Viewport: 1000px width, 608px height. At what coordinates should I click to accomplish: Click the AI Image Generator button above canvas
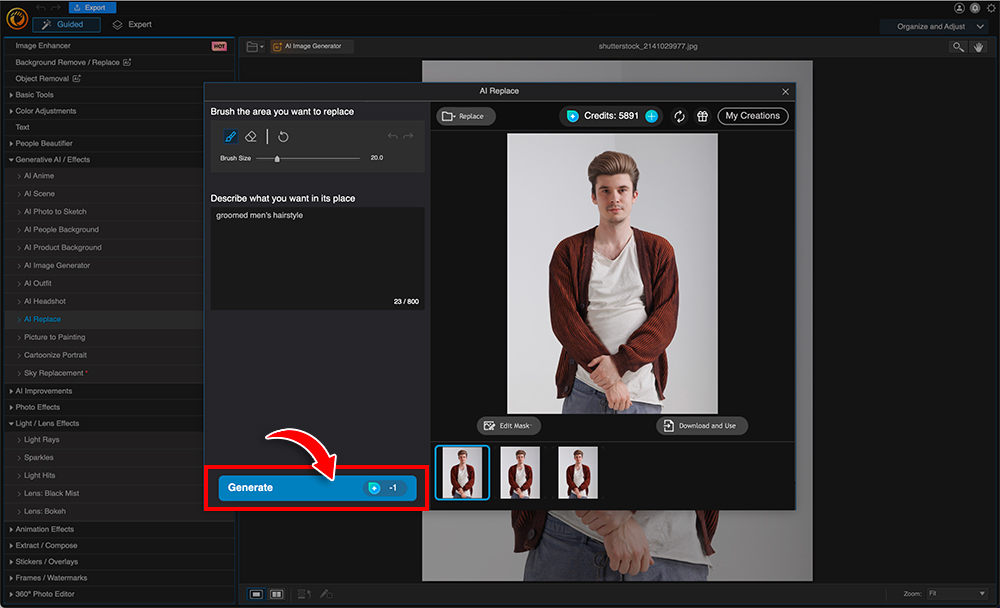(x=312, y=46)
